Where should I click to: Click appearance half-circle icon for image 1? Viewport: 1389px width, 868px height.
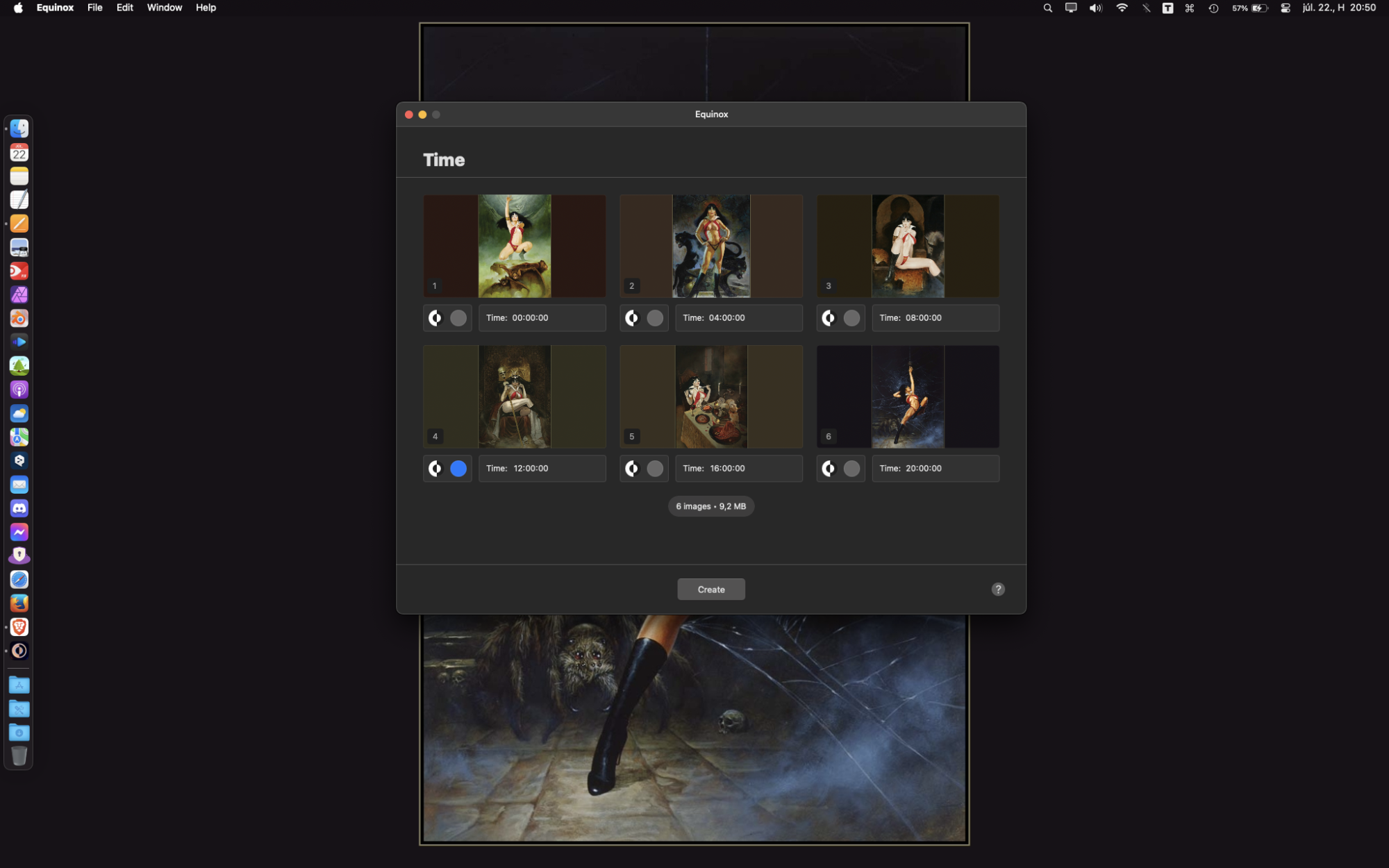click(435, 318)
